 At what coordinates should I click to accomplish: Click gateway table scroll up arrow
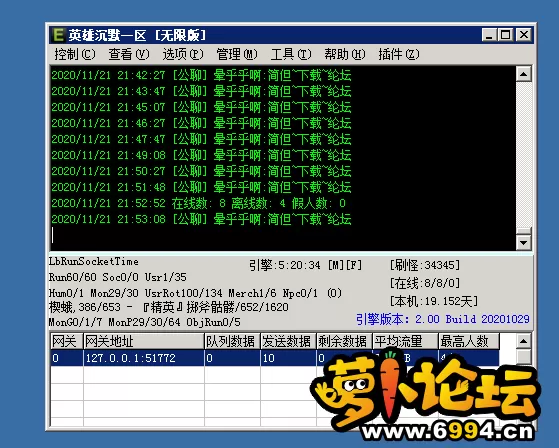523,341
